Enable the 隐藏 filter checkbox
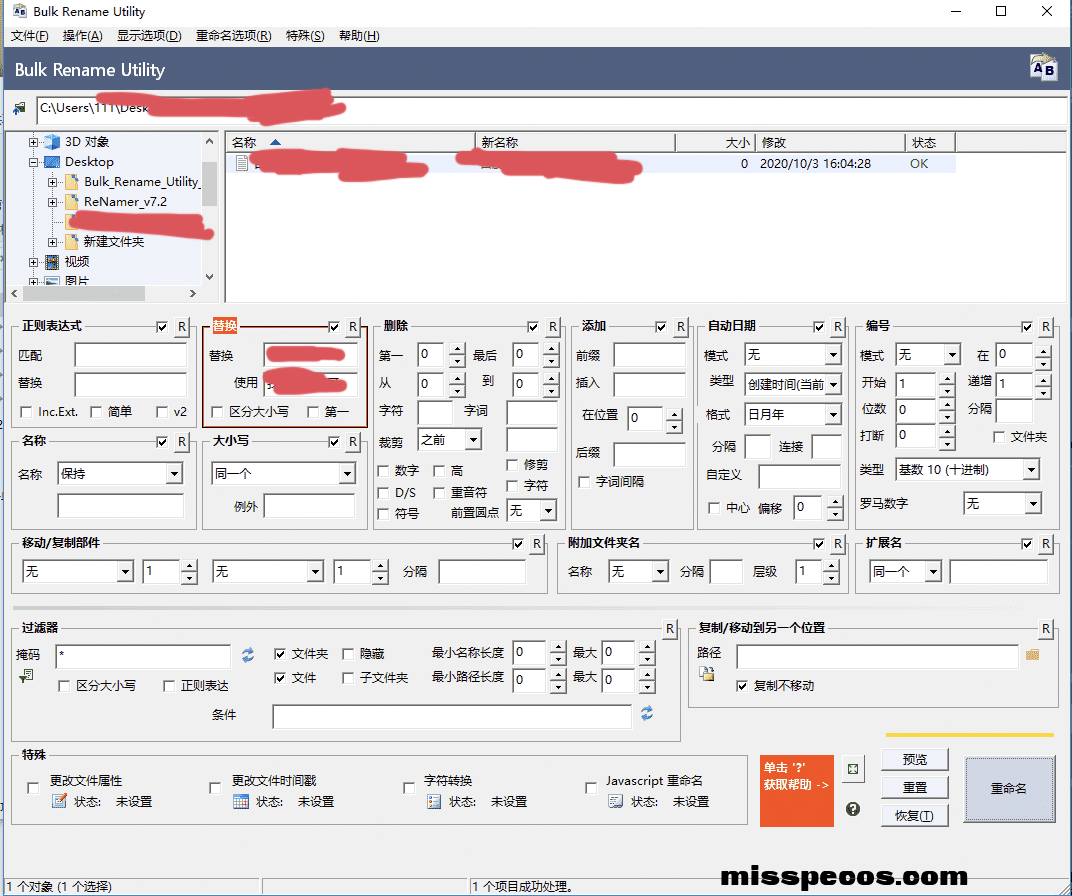 point(348,654)
